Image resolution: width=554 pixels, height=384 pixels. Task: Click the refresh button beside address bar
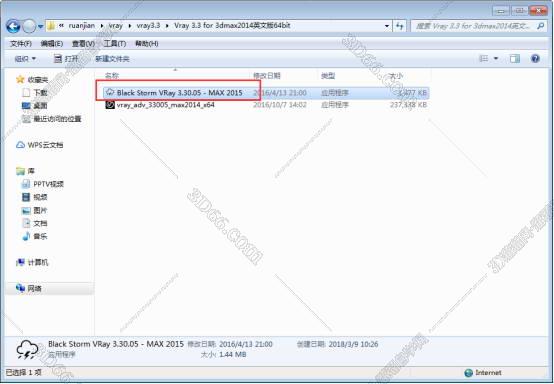[x=400, y=26]
